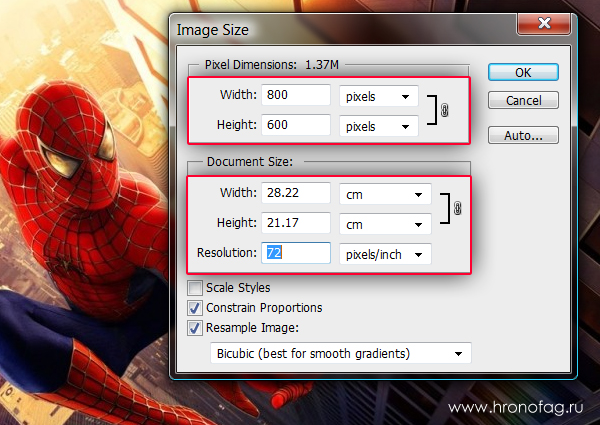Open the pixel Width units dropdown
This screenshot has width=600, height=425.
click(378, 96)
